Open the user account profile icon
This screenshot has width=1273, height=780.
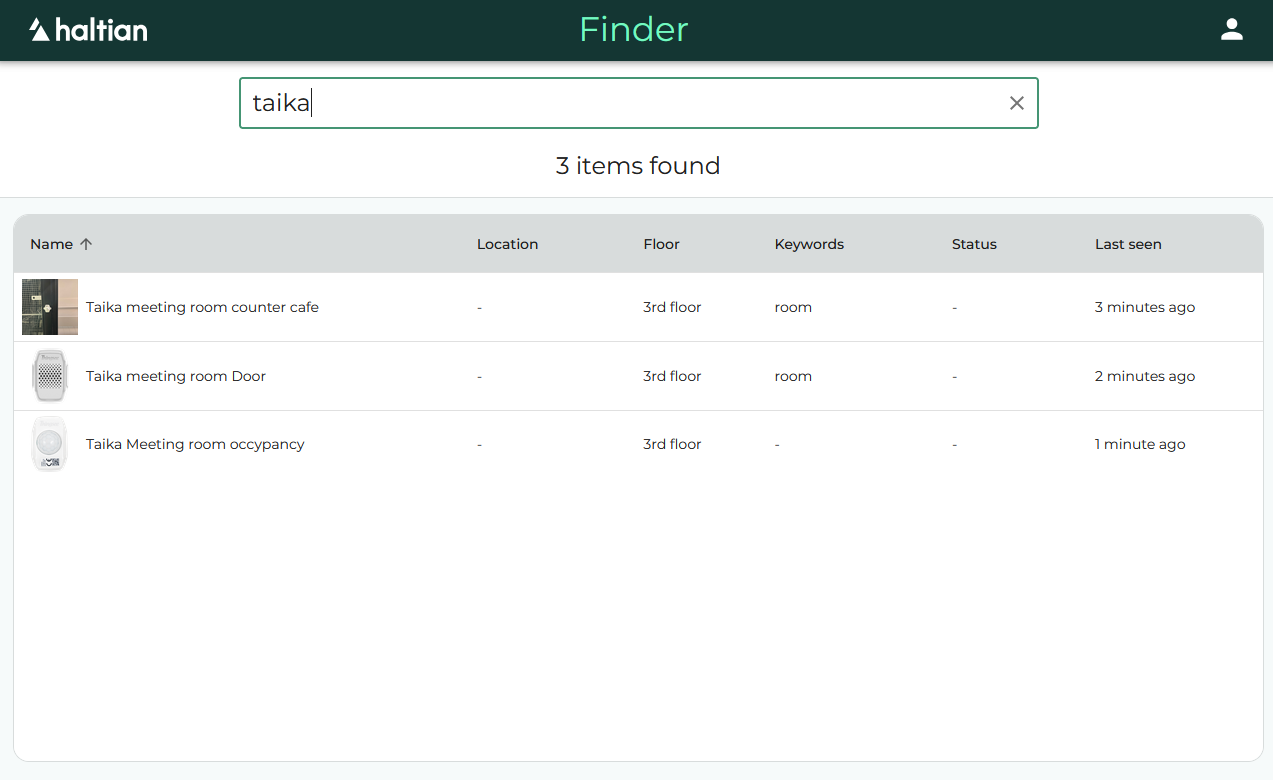[x=1231, y=30]
